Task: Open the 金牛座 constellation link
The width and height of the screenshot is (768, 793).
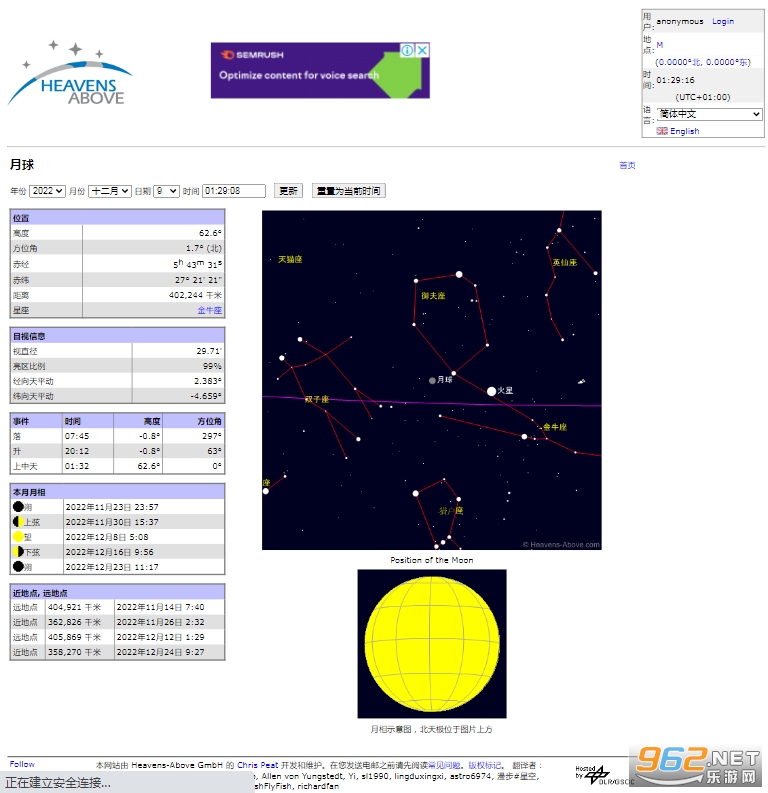Action: (x=210, y=310)
